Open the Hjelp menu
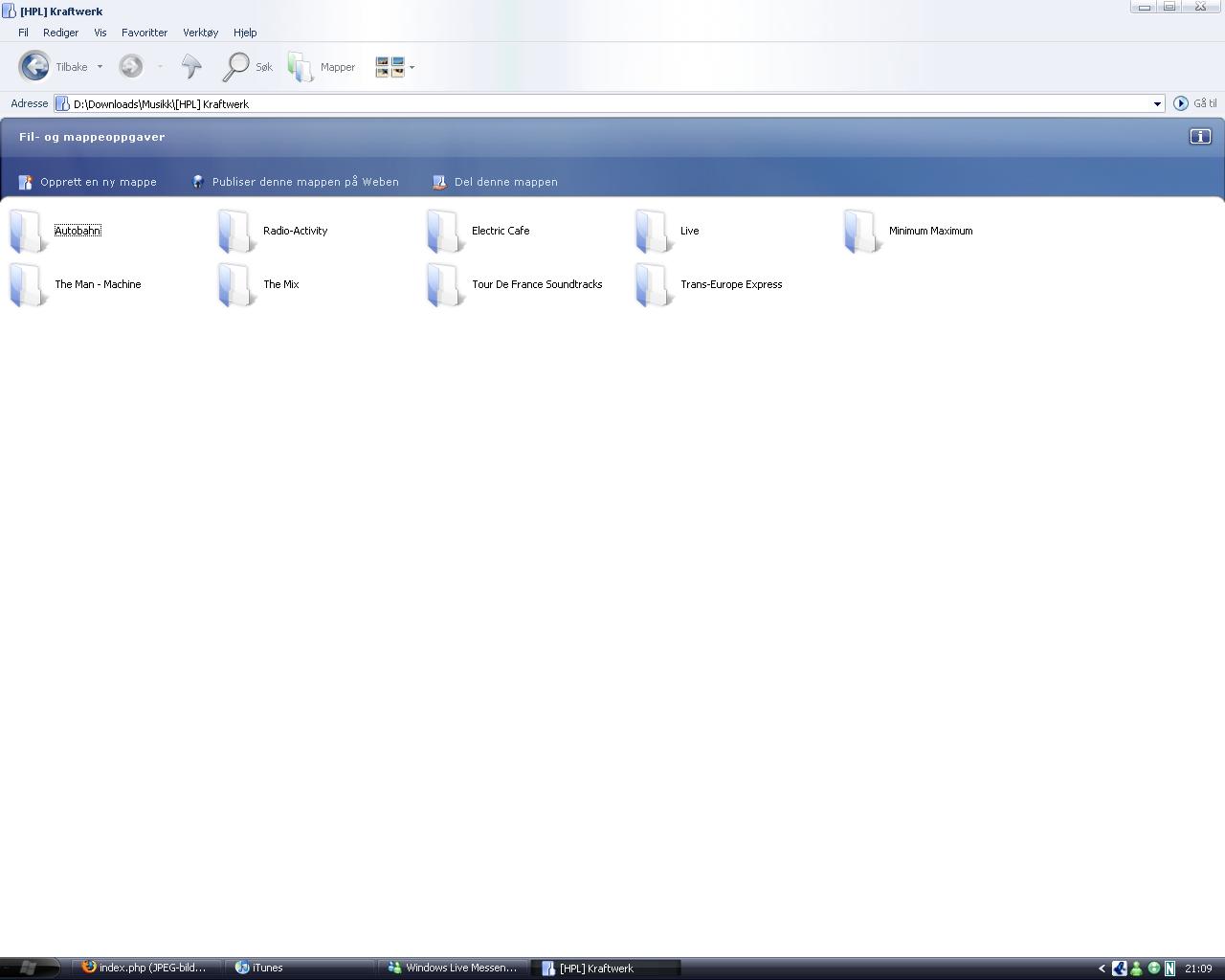 (245, 33)
